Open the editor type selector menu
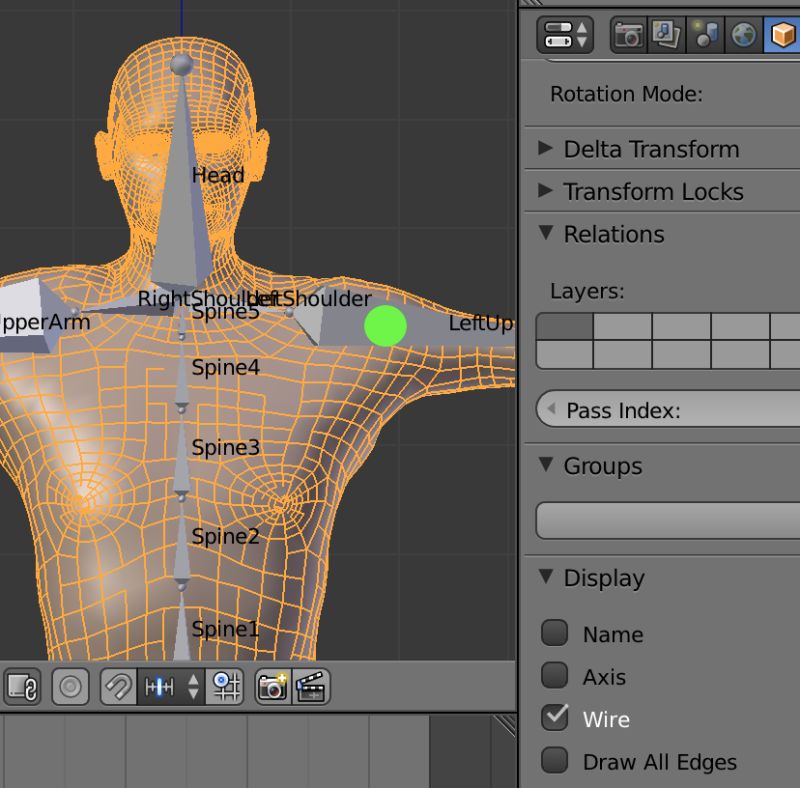Image resolution: width=800 pixels, height=788 pixels. tap(562, 33)
